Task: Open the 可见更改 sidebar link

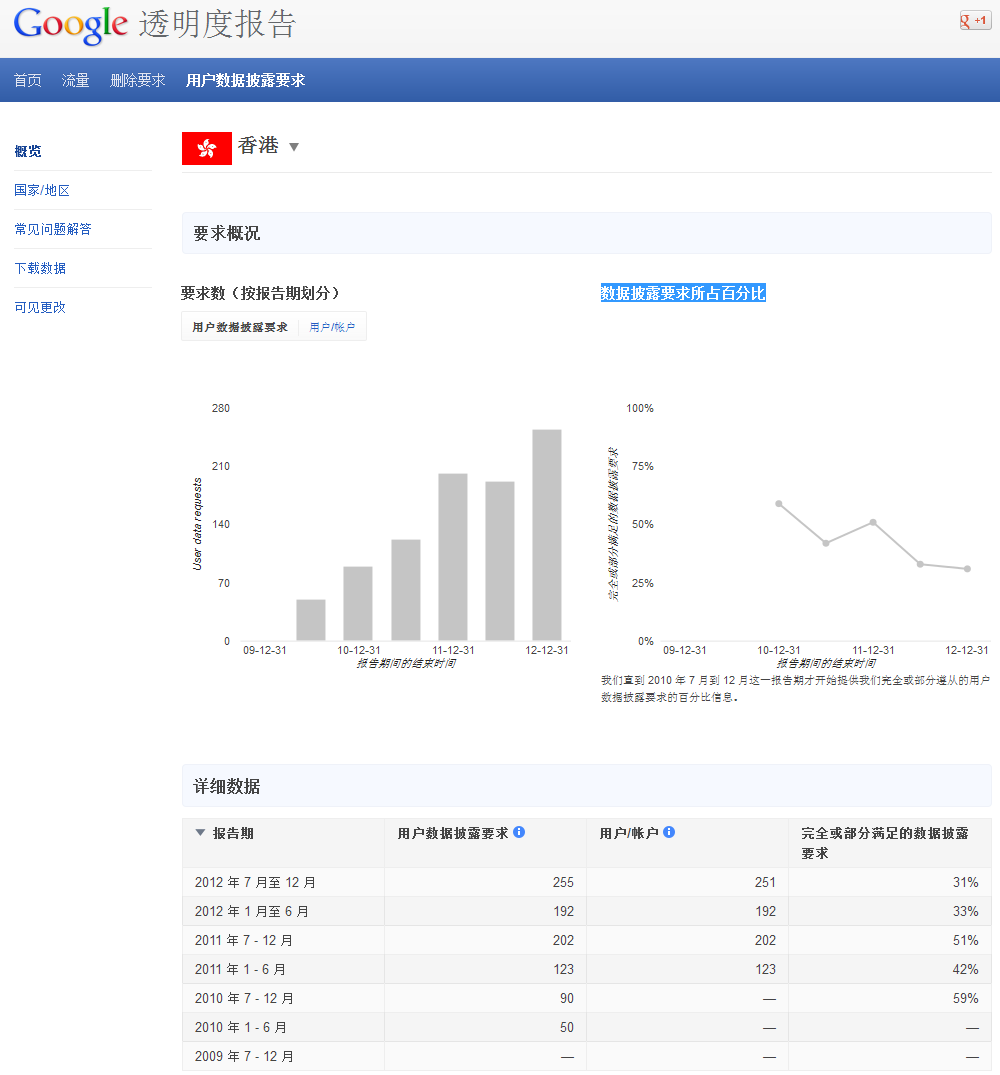Action: 40,307
